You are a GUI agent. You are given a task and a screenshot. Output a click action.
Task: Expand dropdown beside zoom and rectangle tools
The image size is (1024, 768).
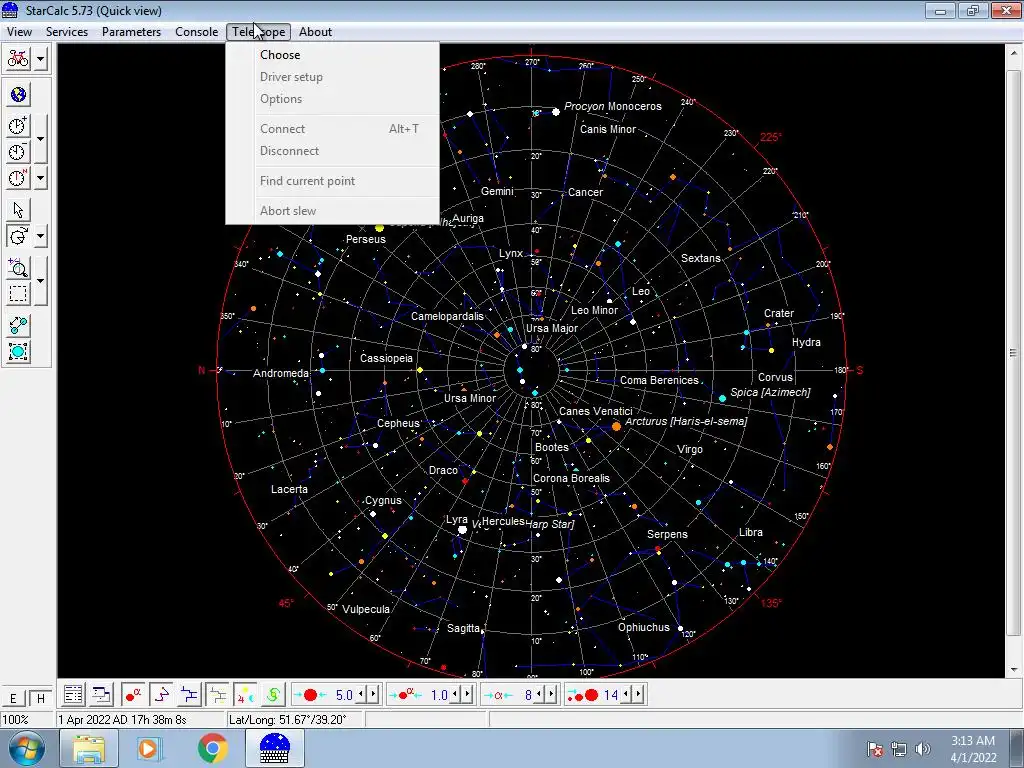[x=40, y=281]
